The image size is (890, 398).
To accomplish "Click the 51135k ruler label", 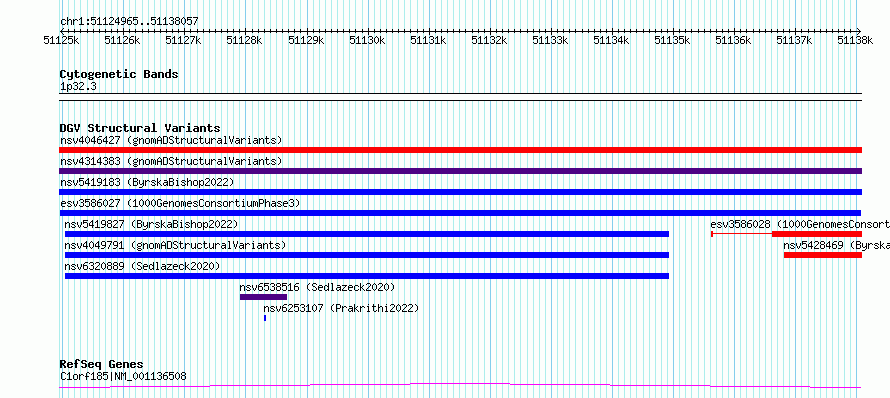I will (x=672, y=40).
